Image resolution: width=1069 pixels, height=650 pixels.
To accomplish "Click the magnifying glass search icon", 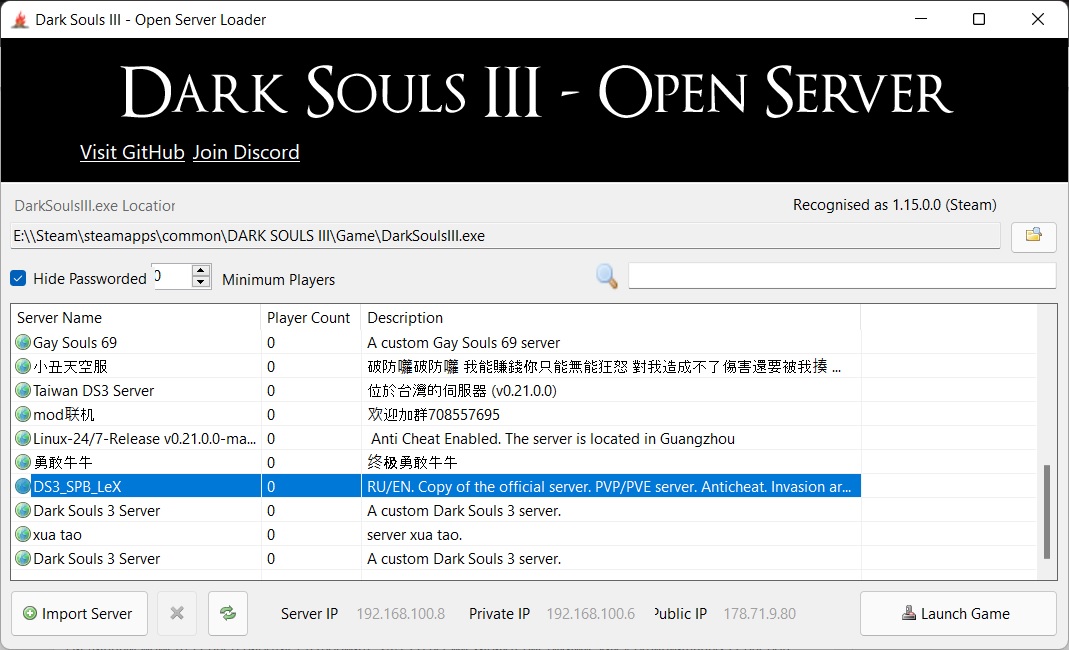I will tap(606, 276).
